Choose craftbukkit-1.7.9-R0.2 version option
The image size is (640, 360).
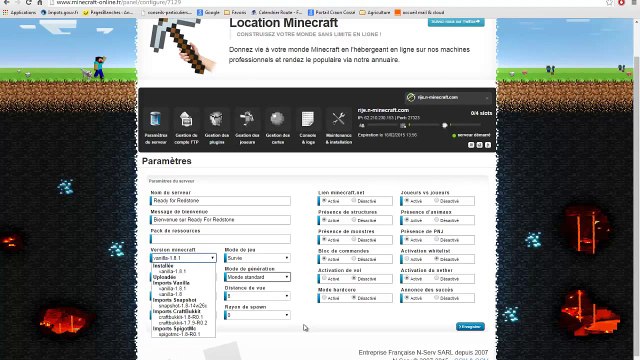pyautogui.click(x=183, y=323)
